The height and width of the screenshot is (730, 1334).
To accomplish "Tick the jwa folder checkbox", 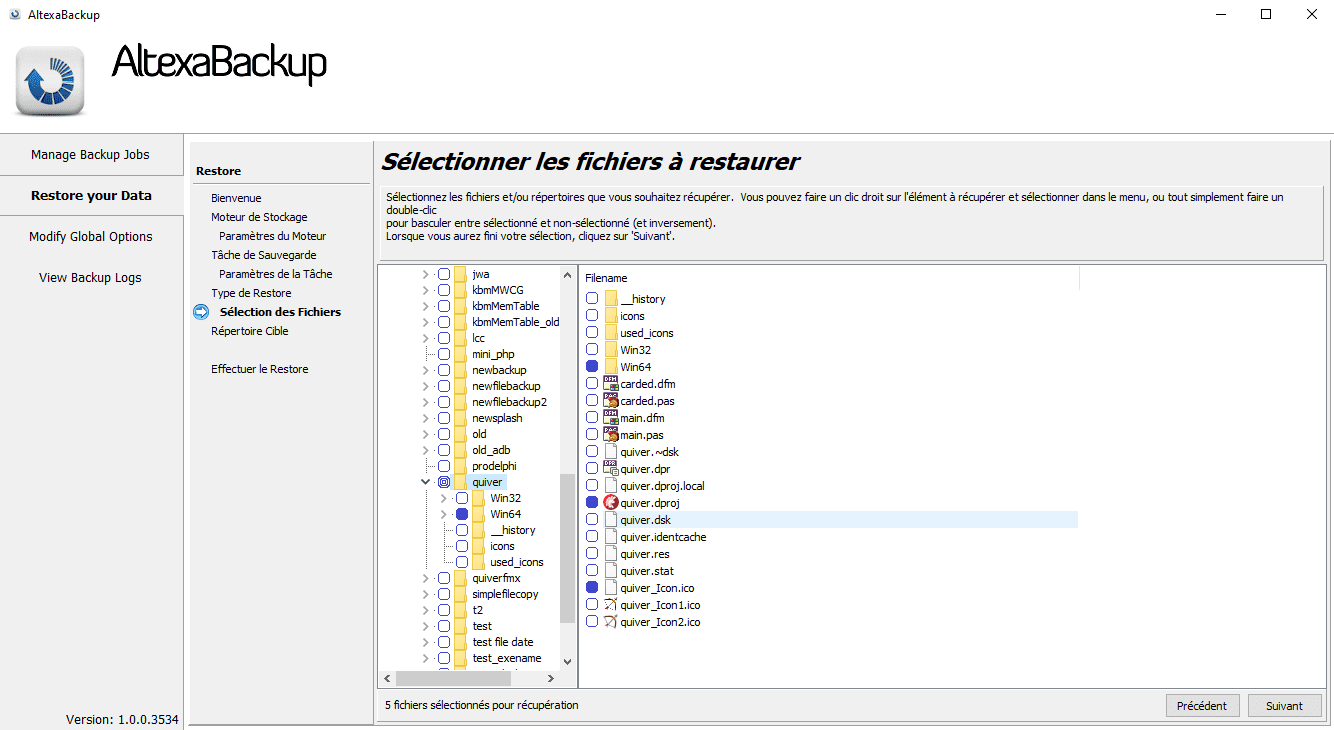I will [x=444, y=274].
